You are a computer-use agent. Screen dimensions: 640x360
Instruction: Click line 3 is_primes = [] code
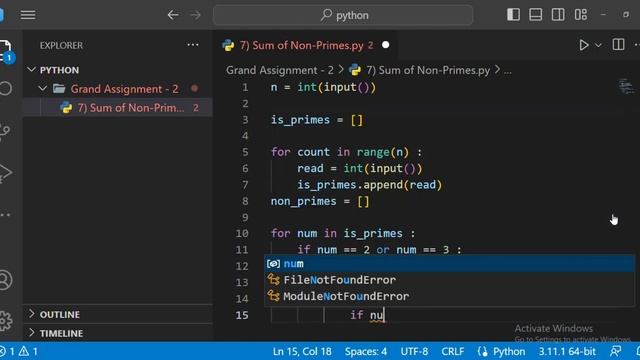tap(317, 120)
